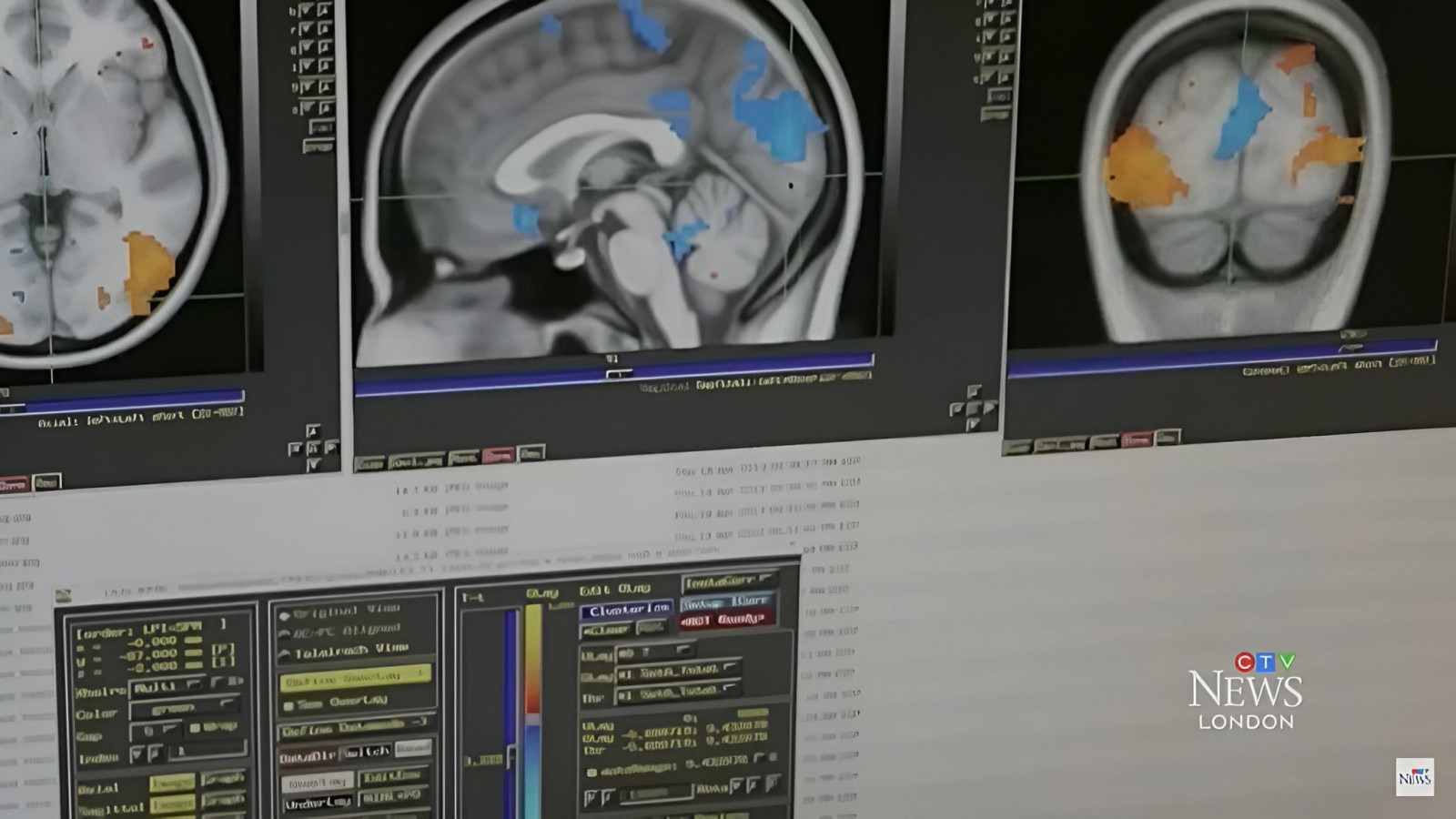This screenshot has width=1456, height=819.
Task: Click the down-arrow Index stepper
Action: (138, 754)
